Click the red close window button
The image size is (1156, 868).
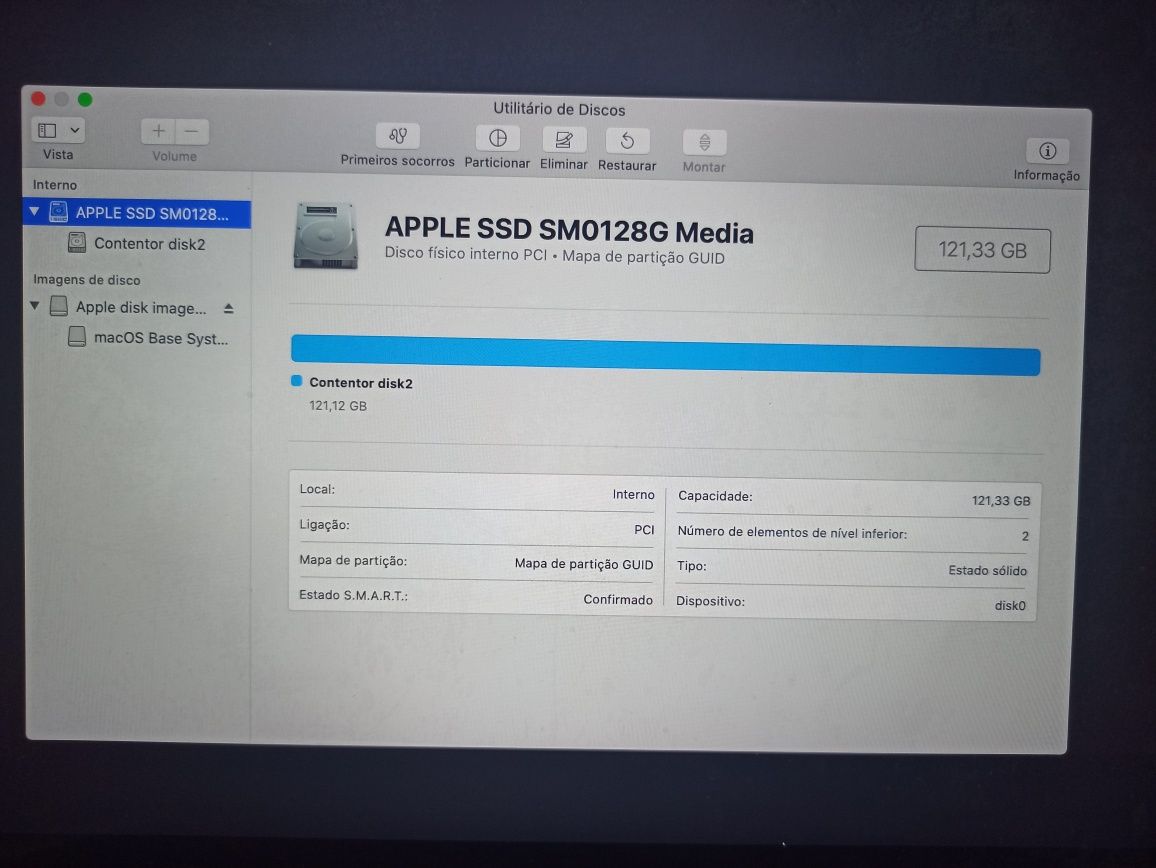coord(38,98)
